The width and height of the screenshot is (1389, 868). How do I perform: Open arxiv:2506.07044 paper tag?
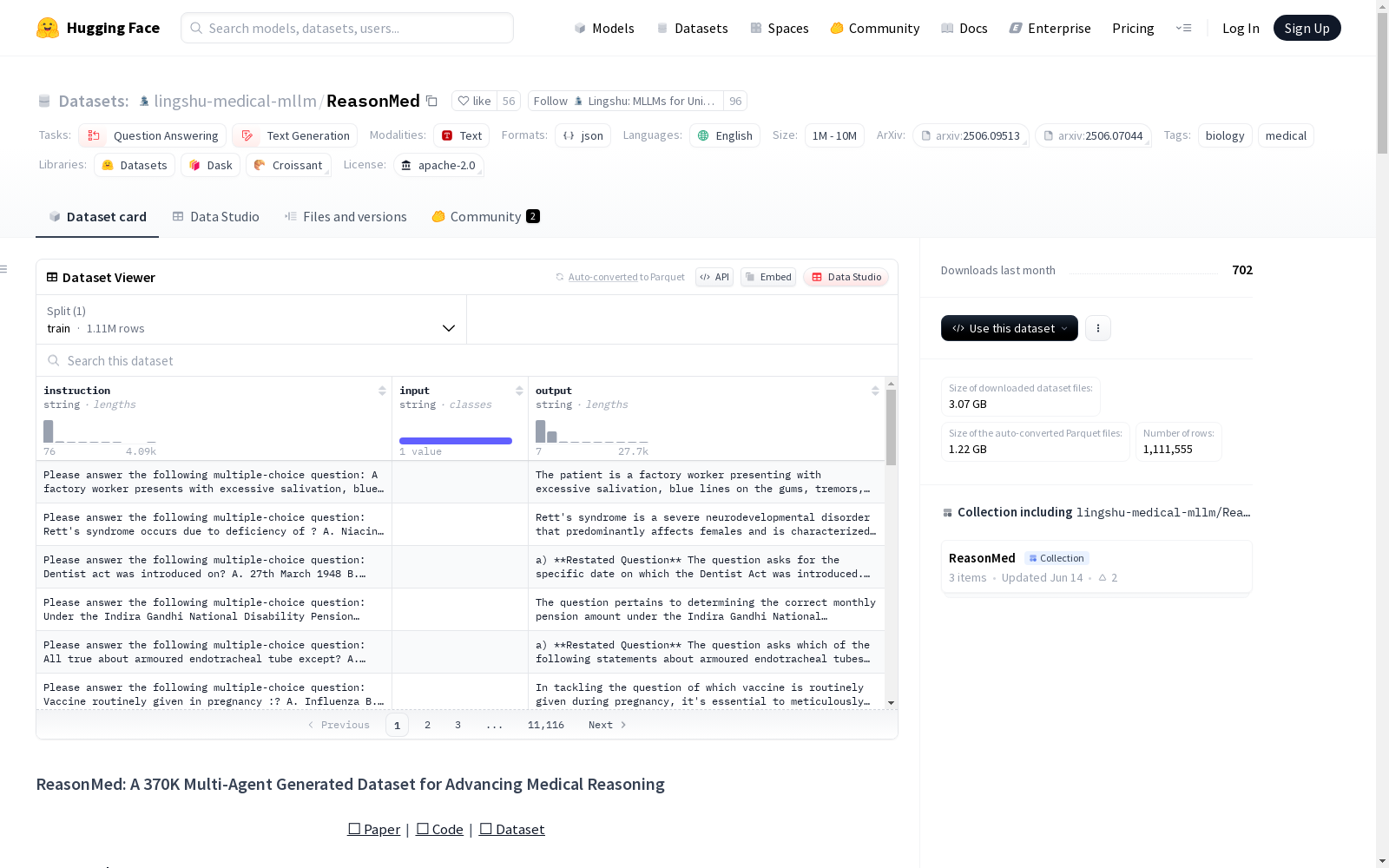tap(1093, 135)
